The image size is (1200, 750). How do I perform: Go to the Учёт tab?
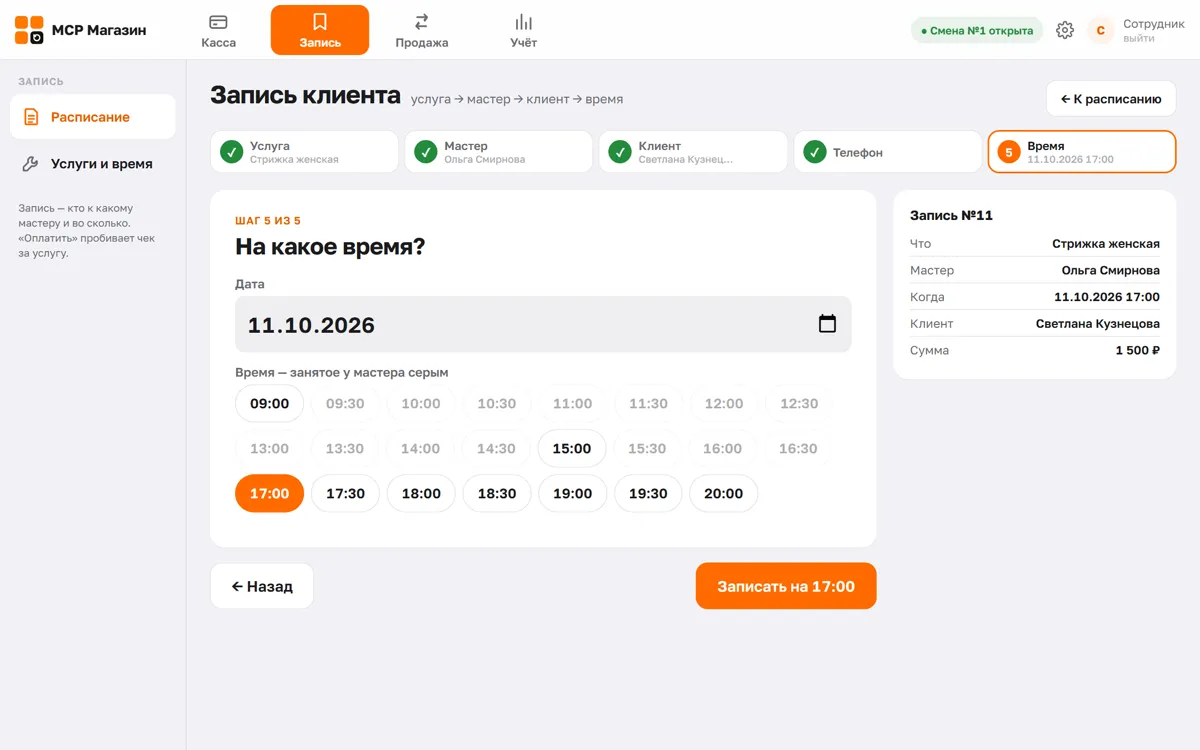coord(523,30)
